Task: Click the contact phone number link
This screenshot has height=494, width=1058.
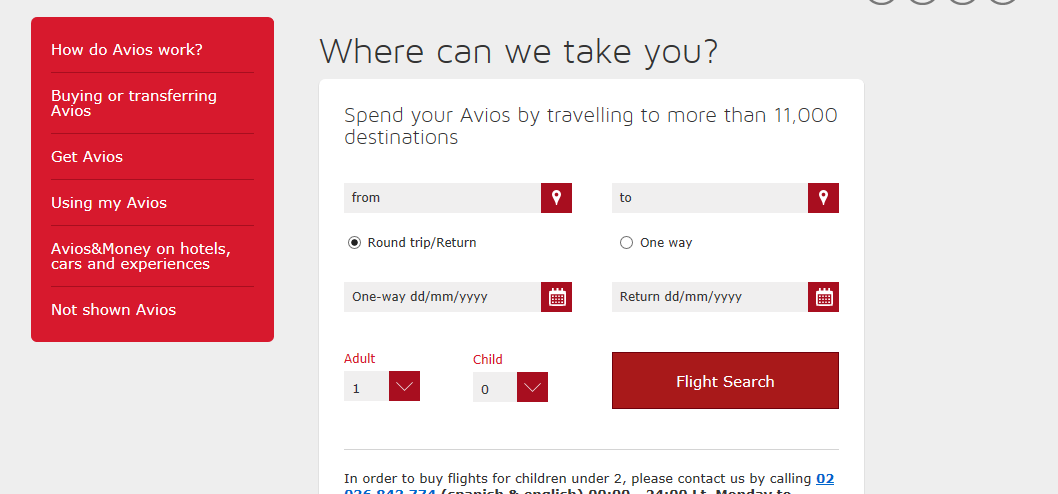Action: point(824,479)
